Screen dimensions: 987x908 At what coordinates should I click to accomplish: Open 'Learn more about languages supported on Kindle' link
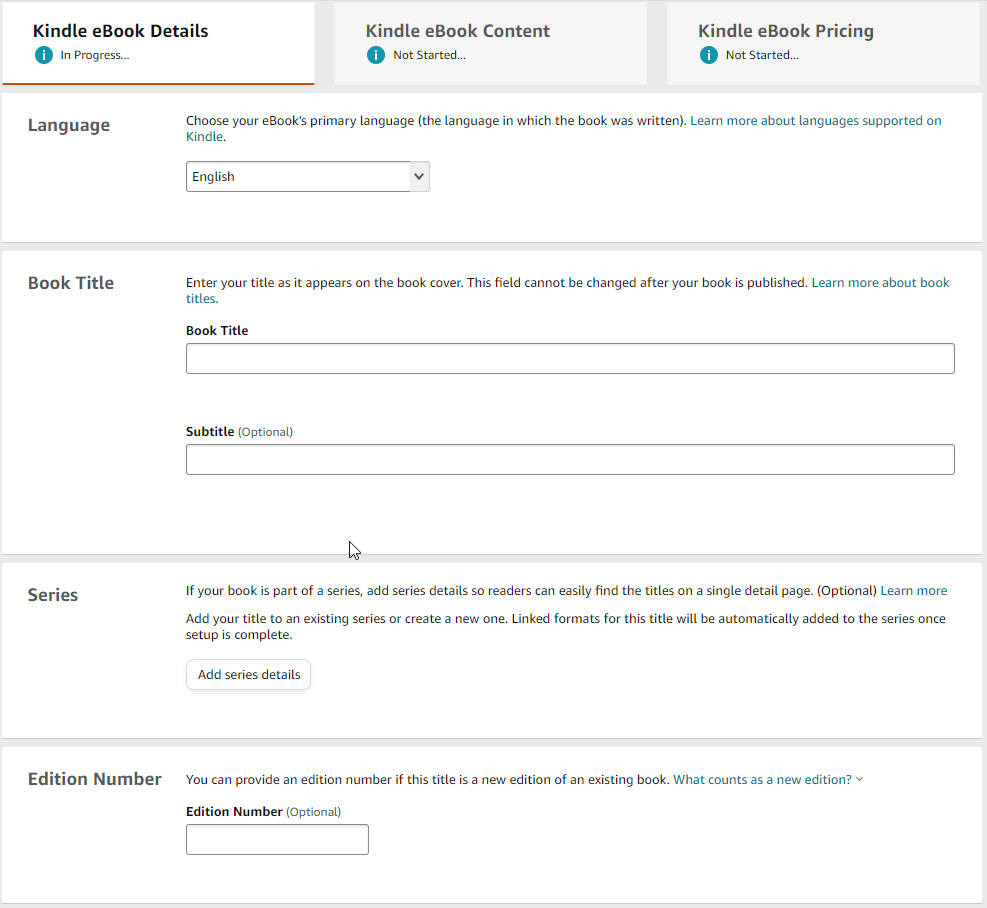pyautogui.click(x=815, y=121)
